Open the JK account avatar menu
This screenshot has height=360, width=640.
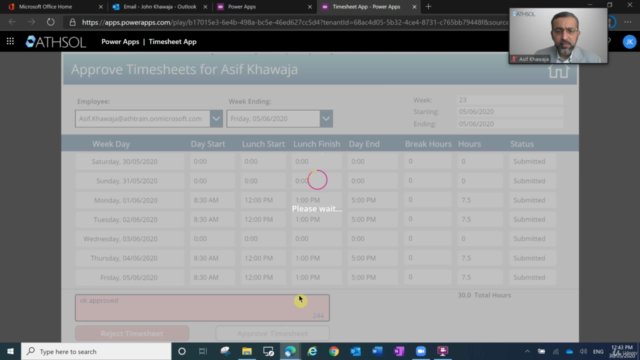coord(629,42)
